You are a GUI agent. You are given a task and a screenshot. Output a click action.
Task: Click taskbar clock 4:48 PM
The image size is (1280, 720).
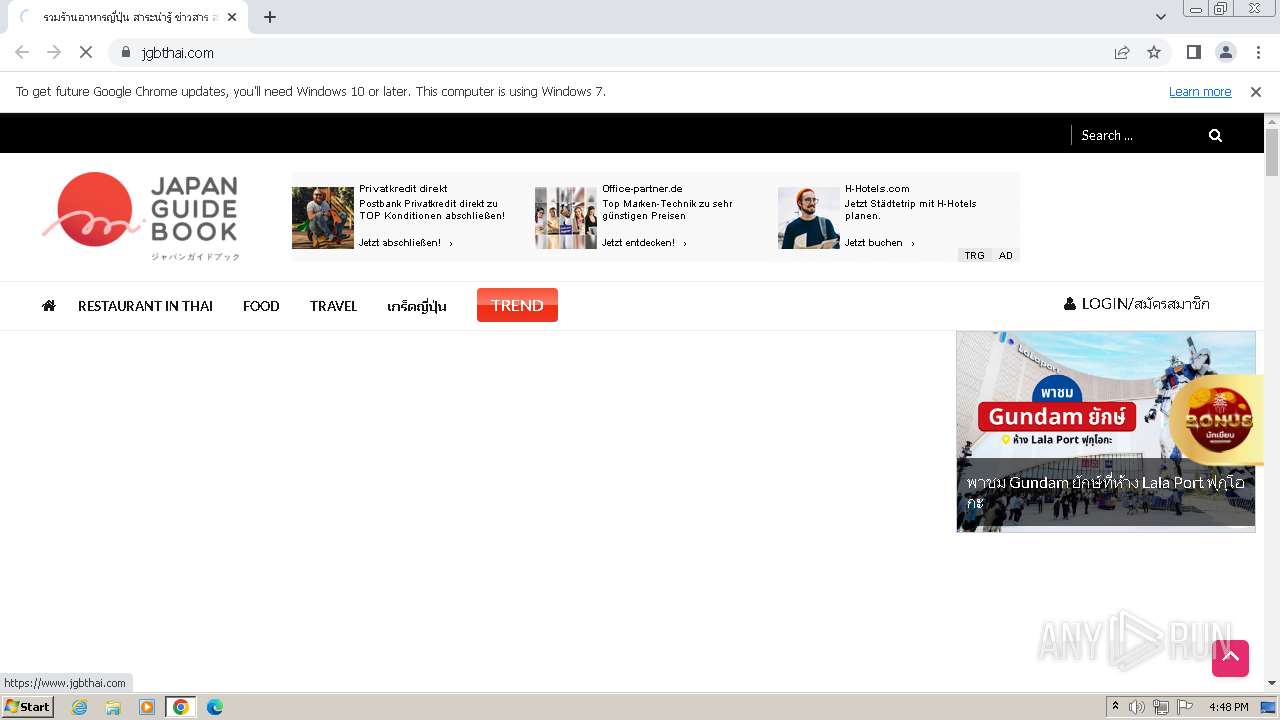(1228, 707)
